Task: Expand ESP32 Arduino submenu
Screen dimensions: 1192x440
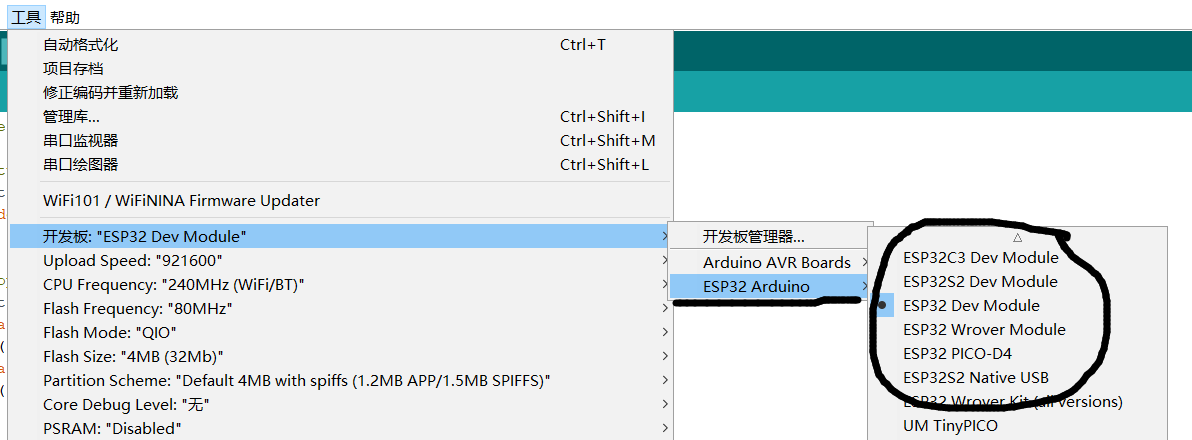Action: [770, 286]
